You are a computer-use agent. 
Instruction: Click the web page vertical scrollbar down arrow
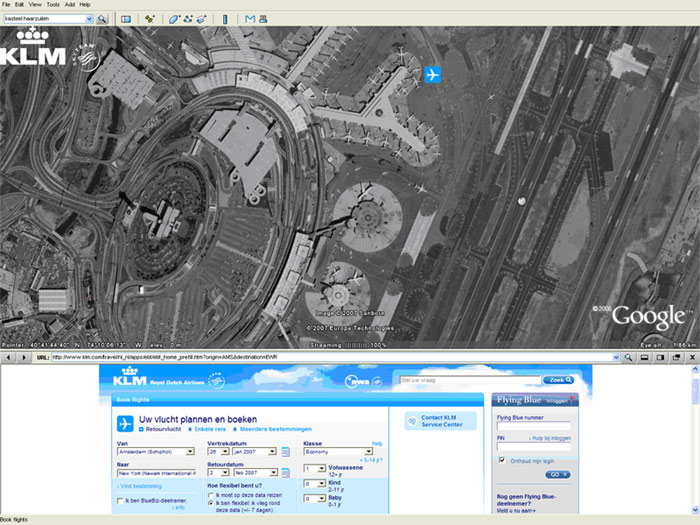(695, 509)
